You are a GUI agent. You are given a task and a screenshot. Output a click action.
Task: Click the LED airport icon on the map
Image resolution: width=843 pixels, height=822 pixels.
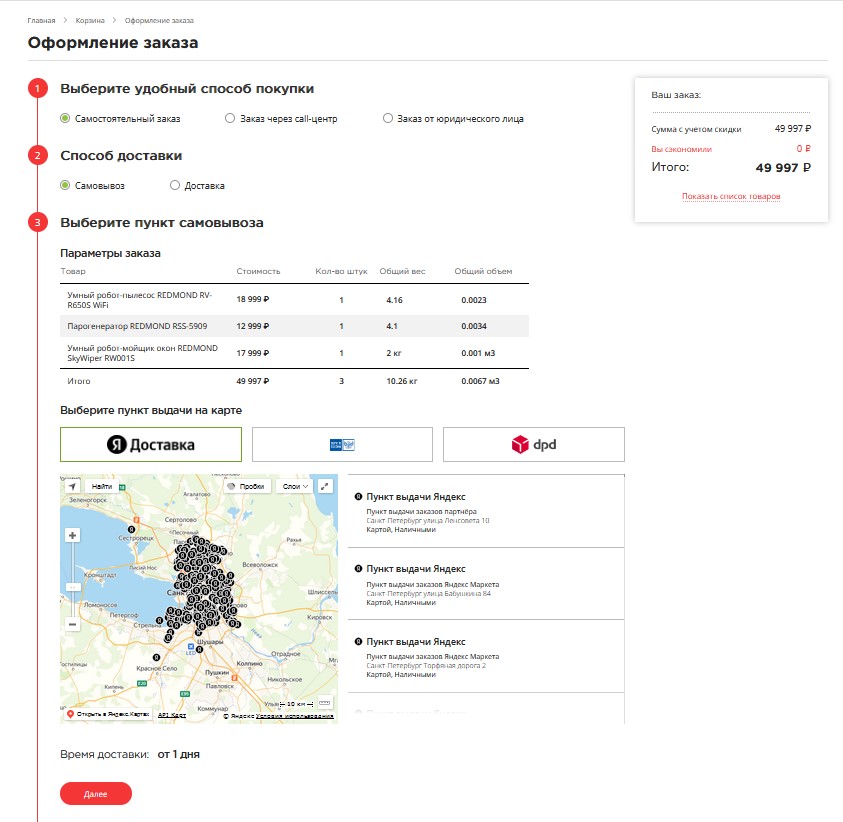click(x=190, y=647)
